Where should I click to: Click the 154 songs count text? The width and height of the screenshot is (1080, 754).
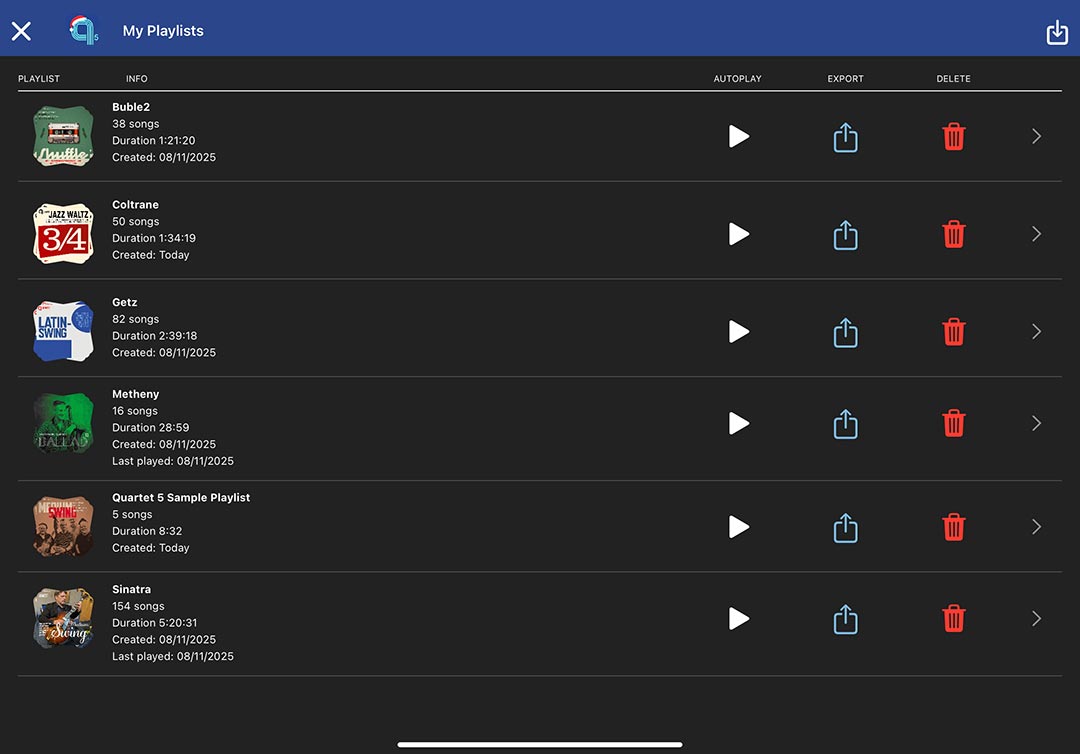coord(138,606)
